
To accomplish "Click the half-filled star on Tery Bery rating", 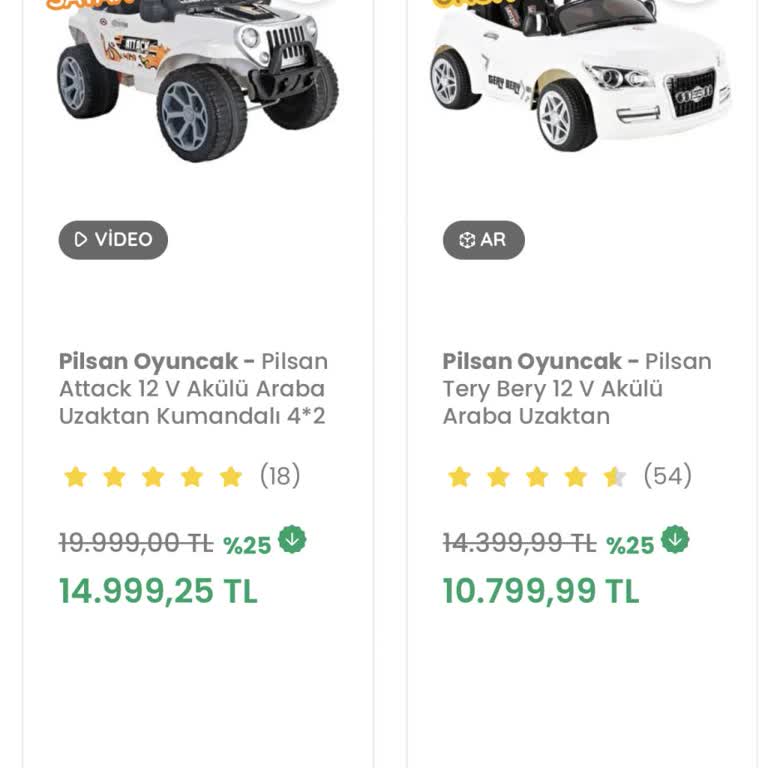I will [614, 477].
